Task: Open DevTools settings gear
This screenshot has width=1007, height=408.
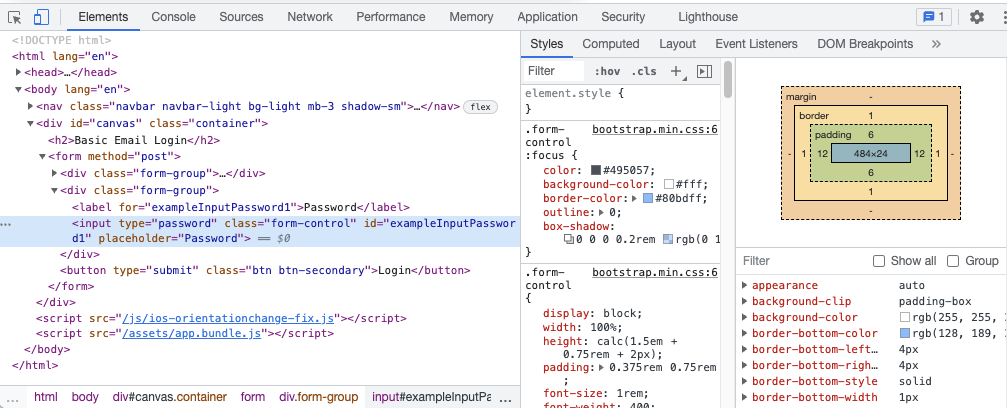Action: pos(977,17)
